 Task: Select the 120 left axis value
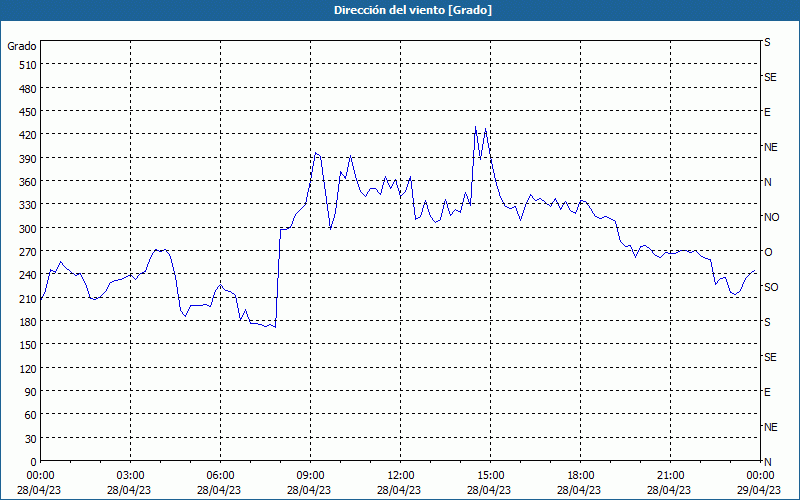pyautogui.click(x=29, y=369)
